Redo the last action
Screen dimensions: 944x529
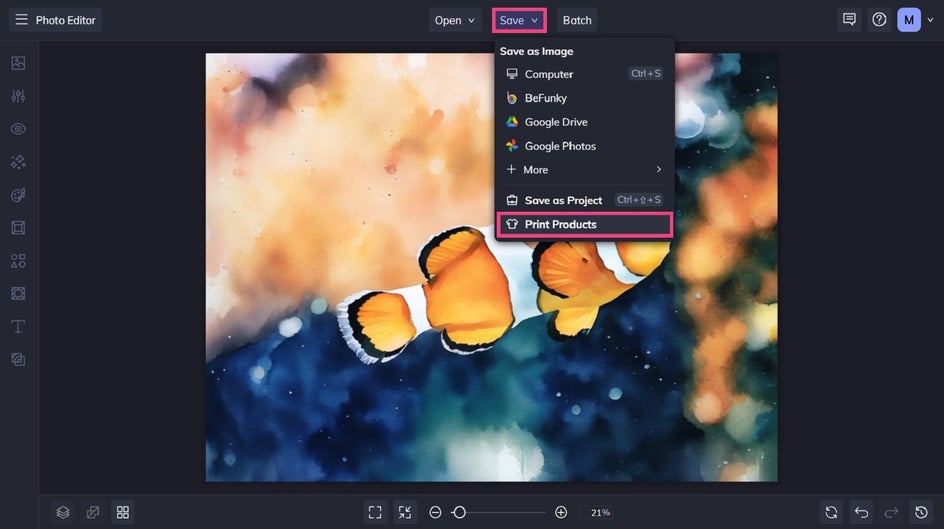point(892,512)
